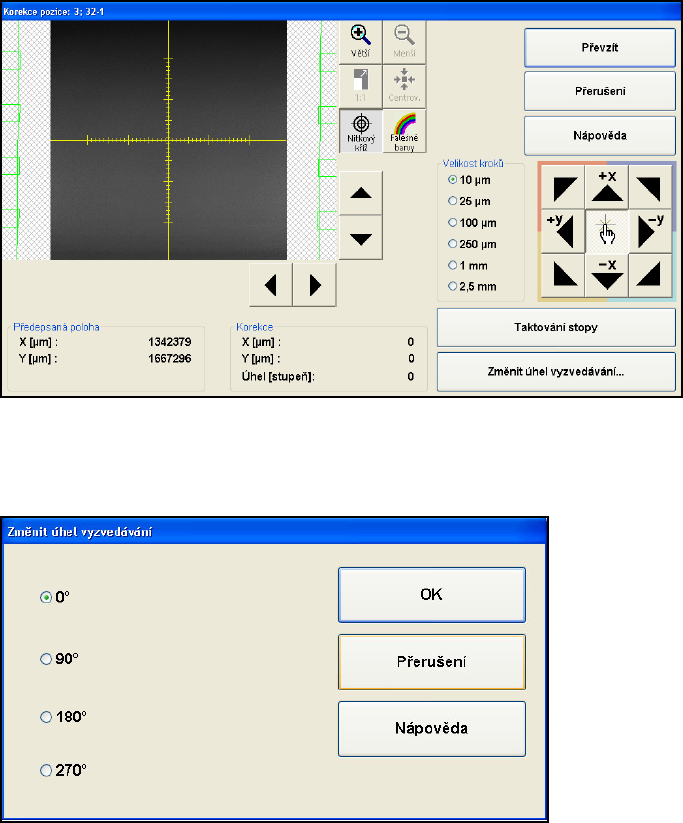Open Změnit úhel vyzvedávání dialog
The image size is (683, 823).
[556, 371]
